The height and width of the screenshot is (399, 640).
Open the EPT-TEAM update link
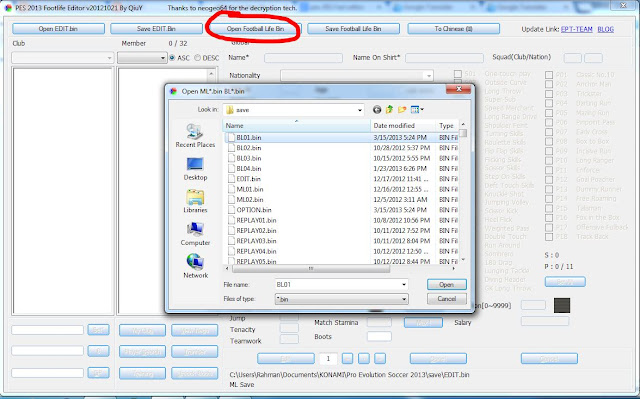click(576, 29)
